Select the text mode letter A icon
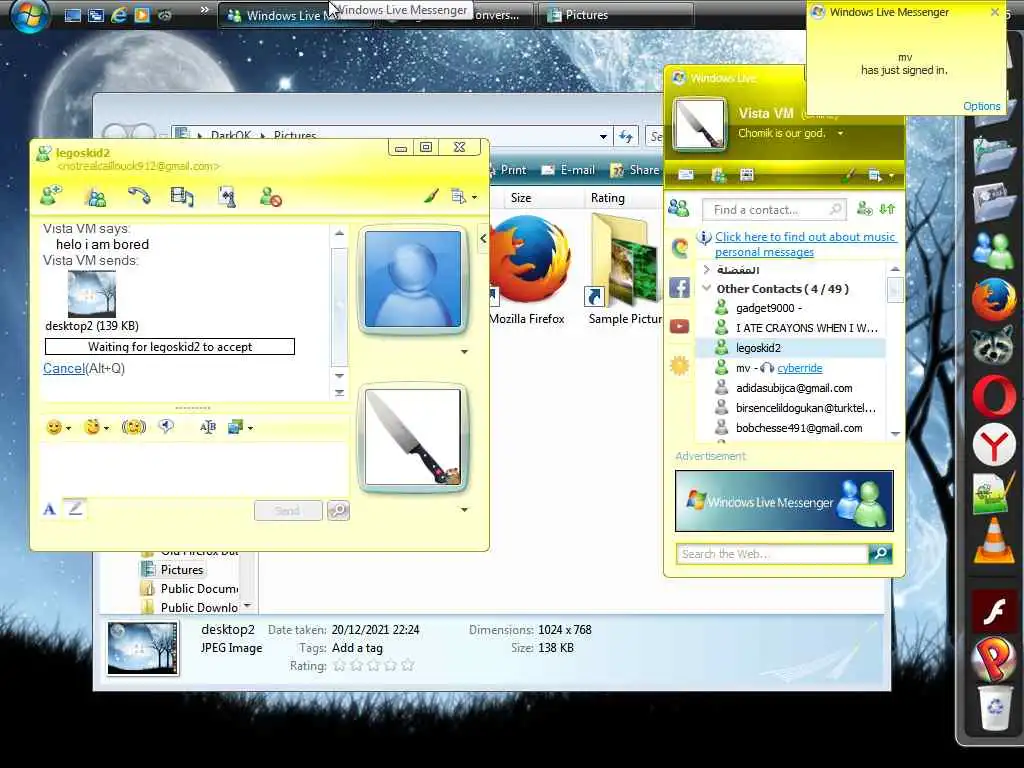 point(50,509)
